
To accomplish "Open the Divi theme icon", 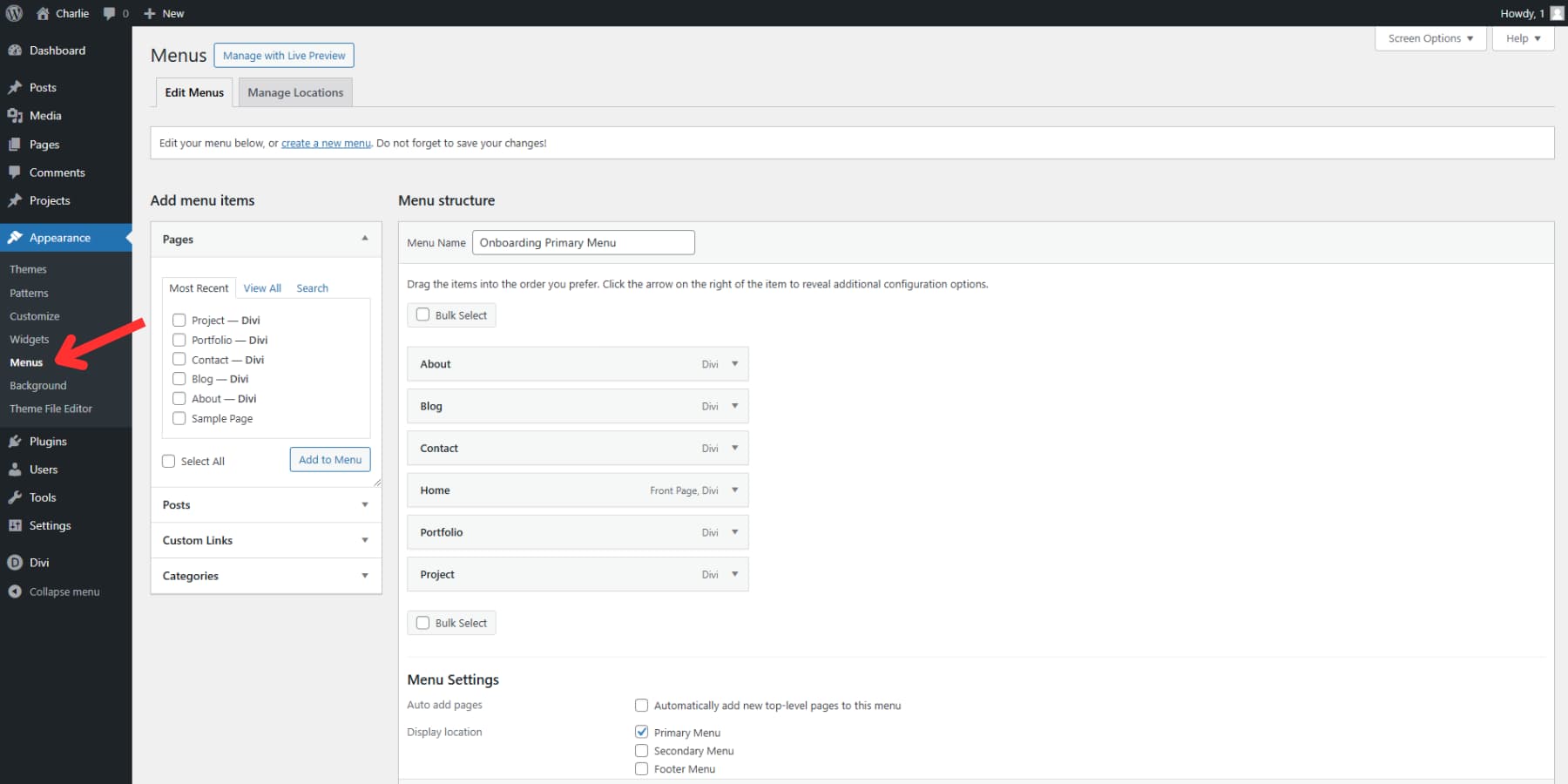I will tap(15, 562).
